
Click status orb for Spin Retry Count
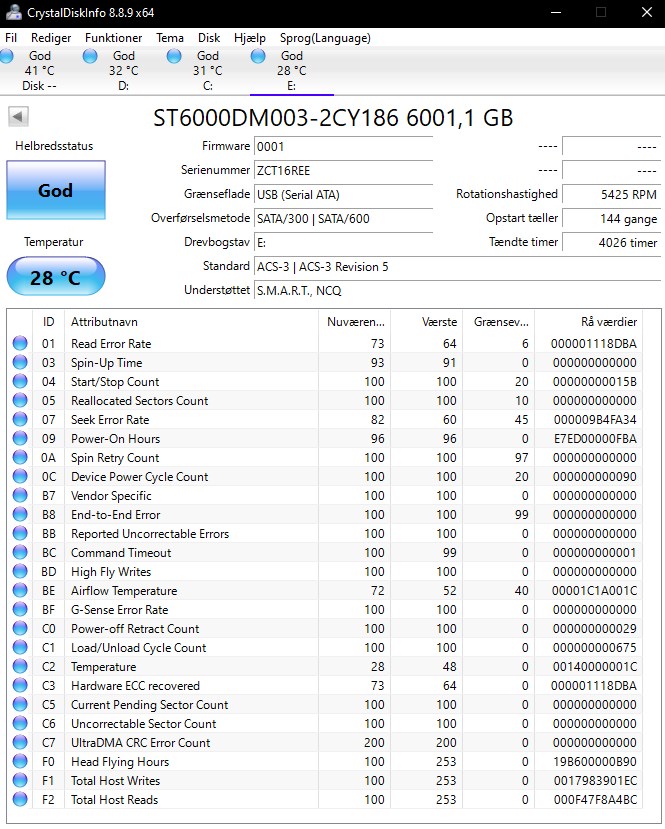click(x=20, y=457)
